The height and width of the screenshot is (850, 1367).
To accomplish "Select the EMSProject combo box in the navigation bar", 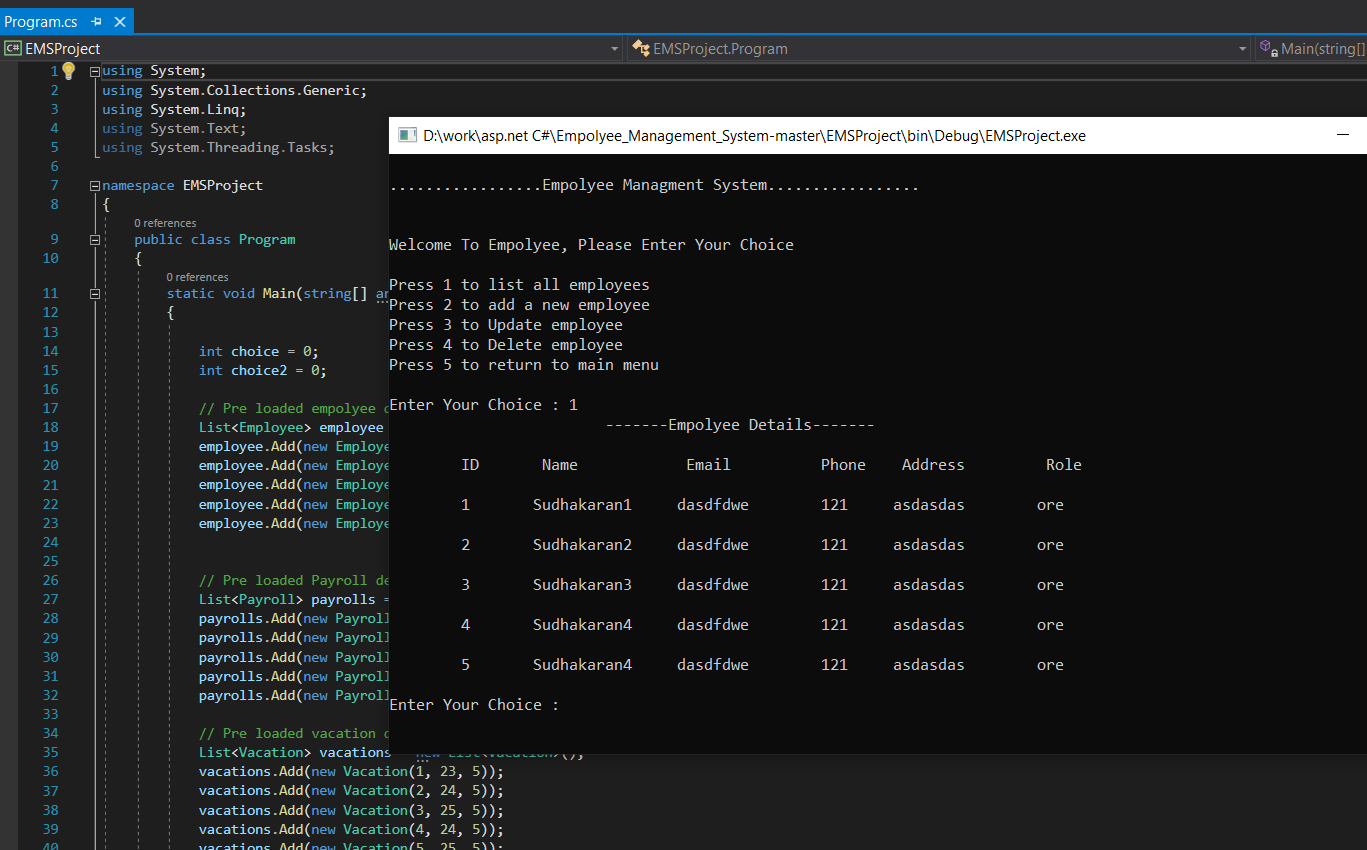I will click(300, 48).
